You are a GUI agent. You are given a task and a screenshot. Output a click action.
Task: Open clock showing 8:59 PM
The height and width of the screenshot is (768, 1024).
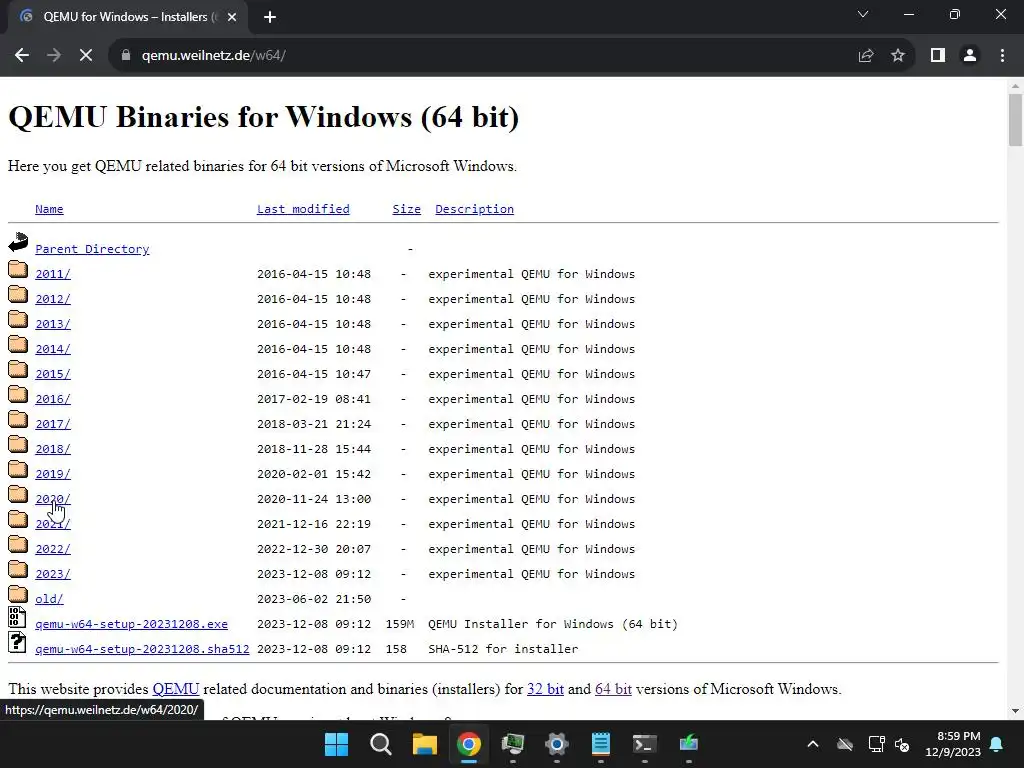point(953,744)
